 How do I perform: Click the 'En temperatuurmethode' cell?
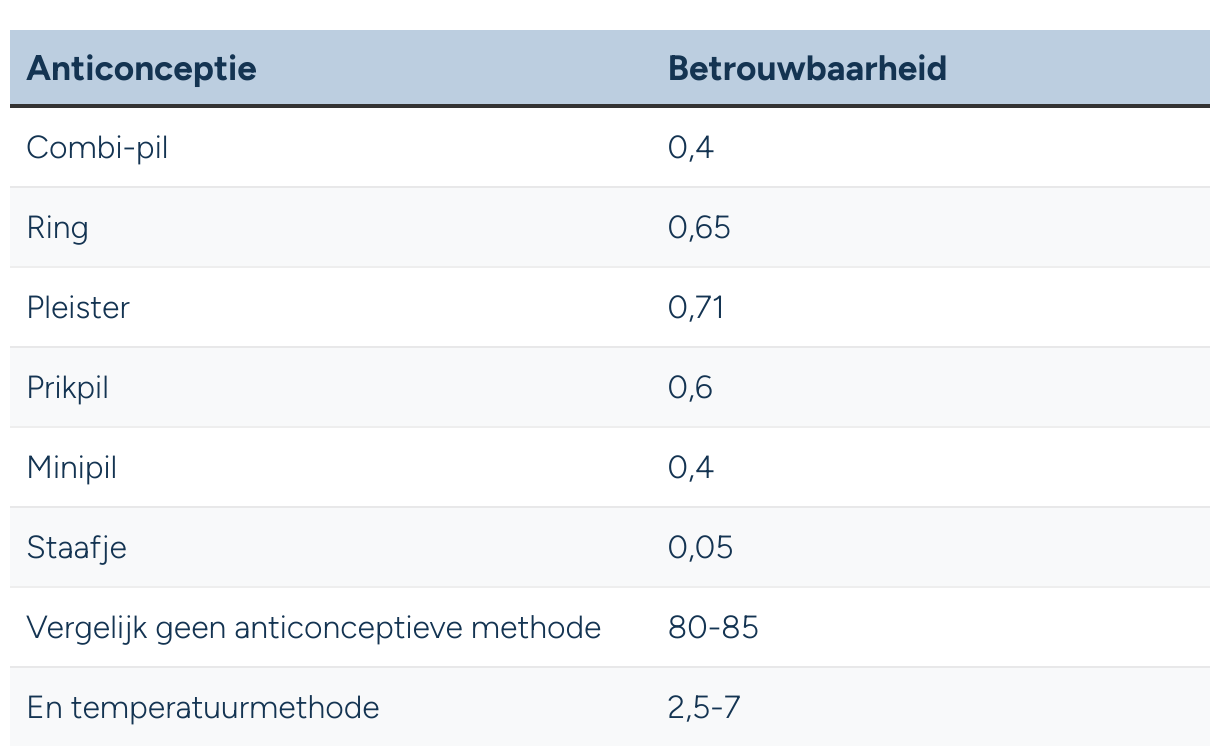[203, 708]
